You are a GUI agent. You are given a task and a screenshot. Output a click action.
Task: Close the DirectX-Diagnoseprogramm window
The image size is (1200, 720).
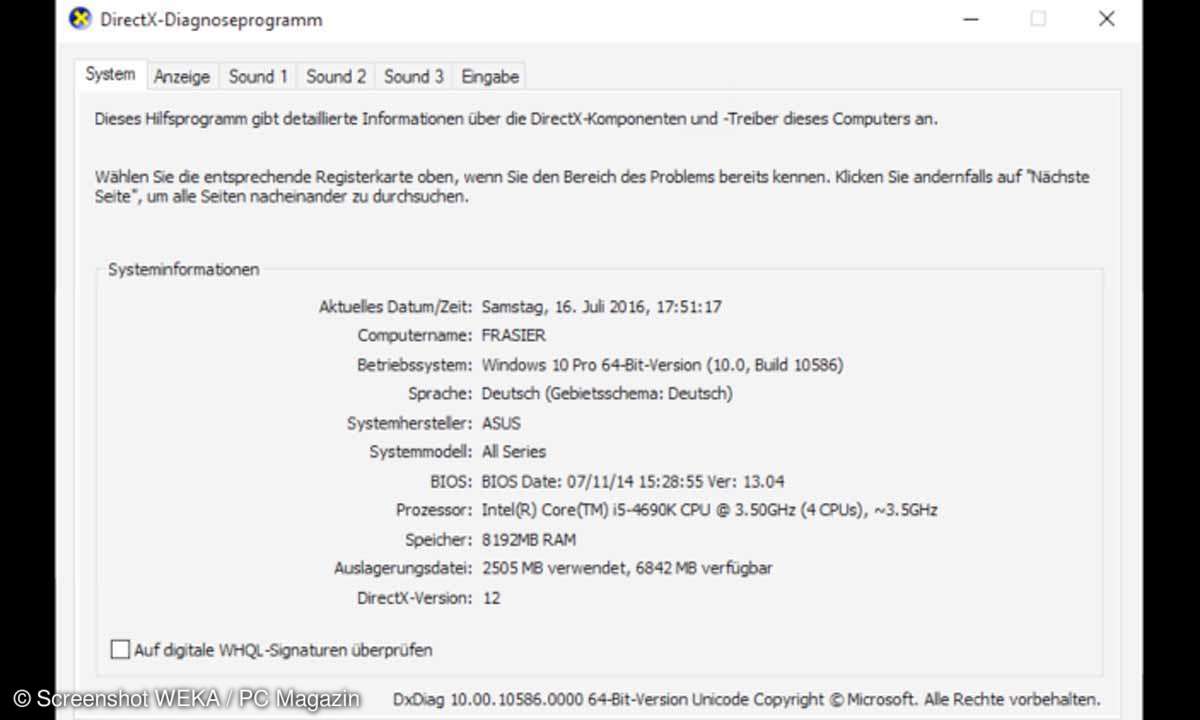tap(1106, 19)
